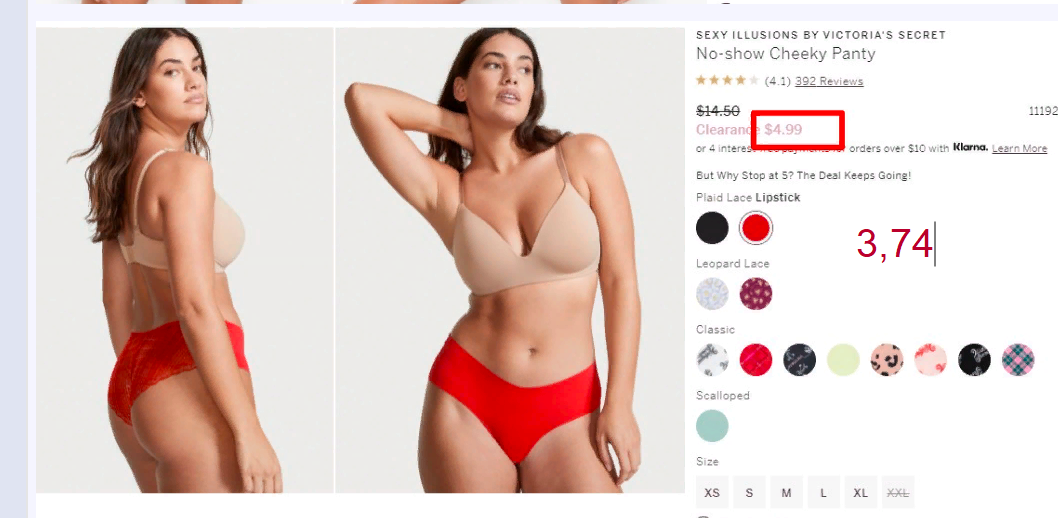Screen dimensions: 1058x518
Task: Select size L button
Action: click(823, 492)
